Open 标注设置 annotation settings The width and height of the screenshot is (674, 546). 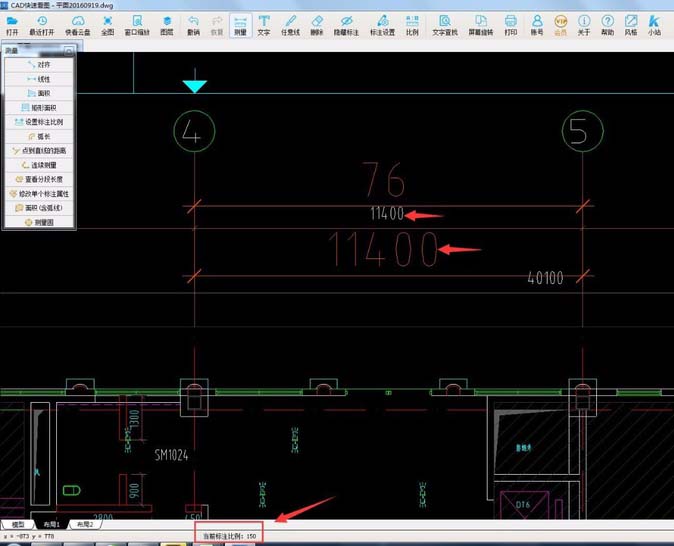pos(382,25)
